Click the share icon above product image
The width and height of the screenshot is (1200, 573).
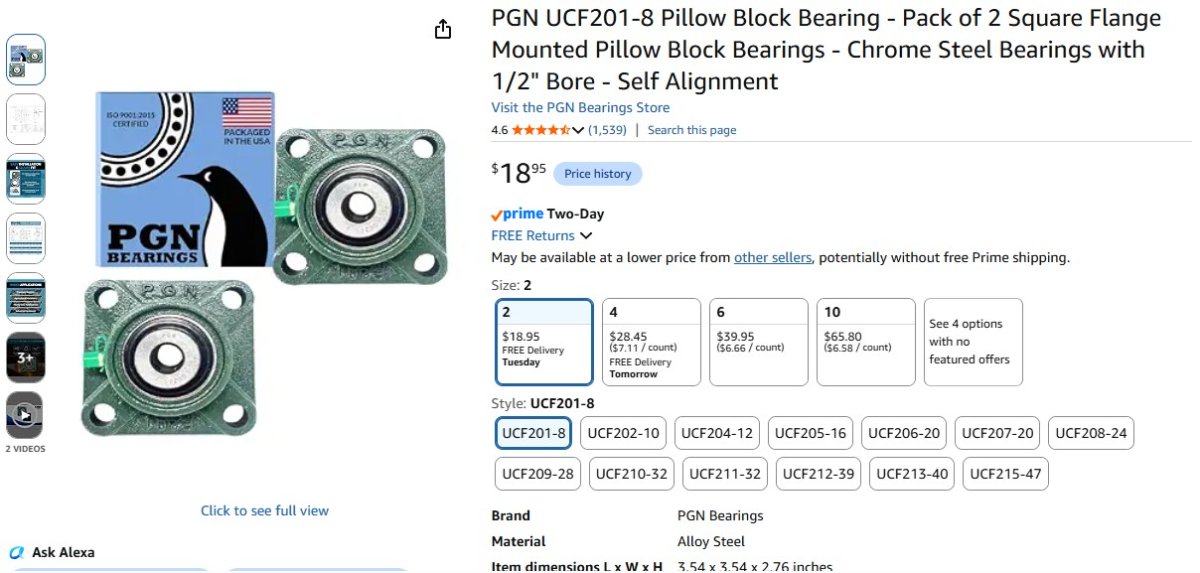pyautogui.click(x=444, y=30)
